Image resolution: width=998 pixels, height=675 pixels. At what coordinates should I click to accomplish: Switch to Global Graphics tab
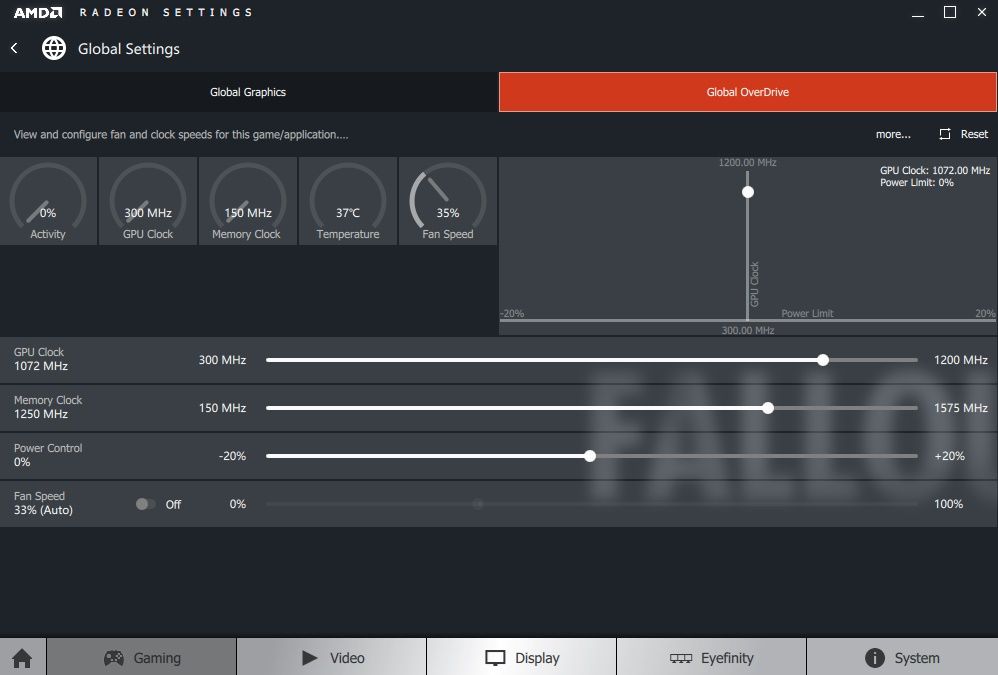click(248, 92)
